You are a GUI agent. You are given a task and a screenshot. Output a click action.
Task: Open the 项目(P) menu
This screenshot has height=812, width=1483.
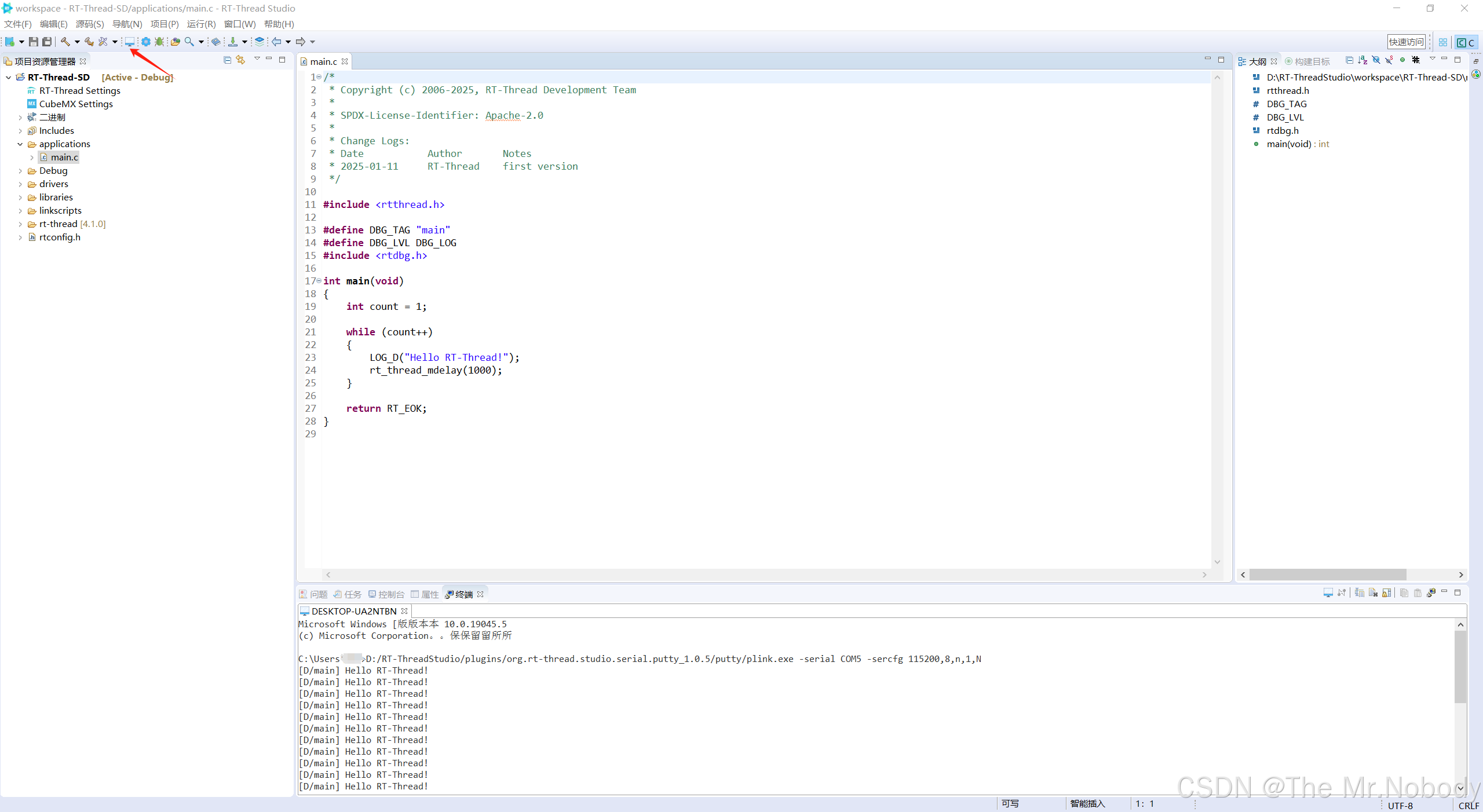coord(165,24)
